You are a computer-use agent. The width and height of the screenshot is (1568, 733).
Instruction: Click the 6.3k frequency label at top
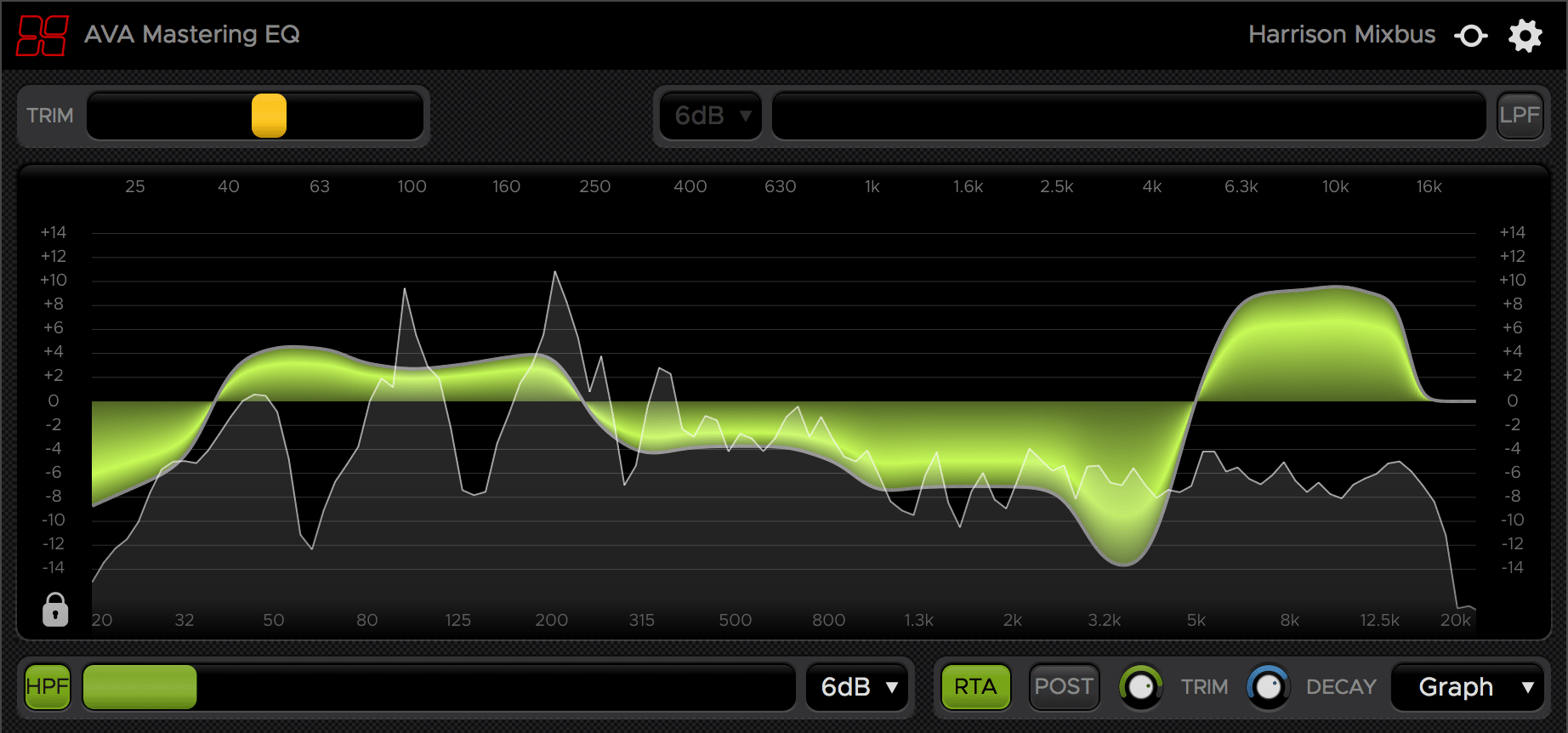point(1241,186)
